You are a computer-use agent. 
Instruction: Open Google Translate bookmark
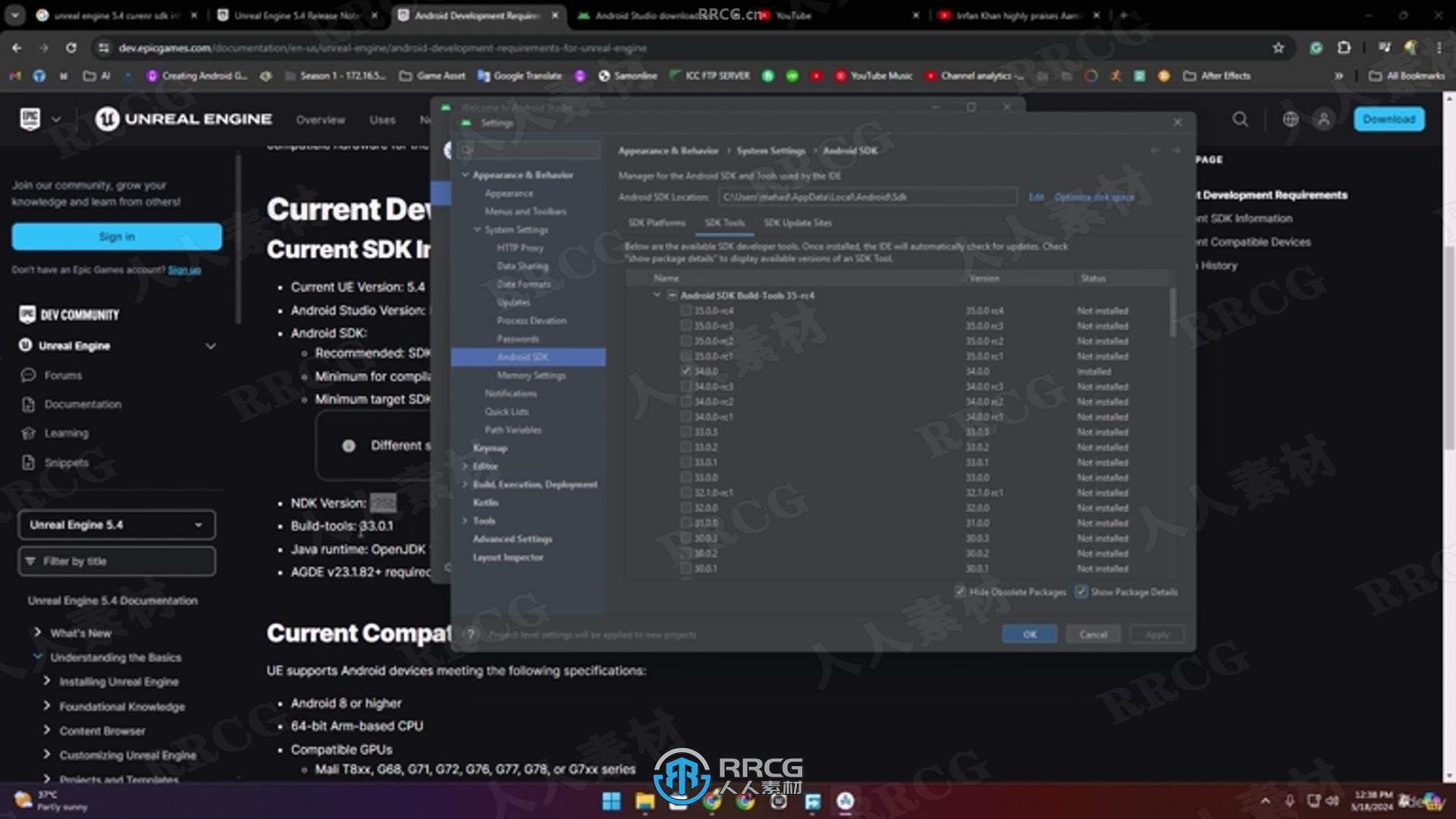click(x=520, y=76)
